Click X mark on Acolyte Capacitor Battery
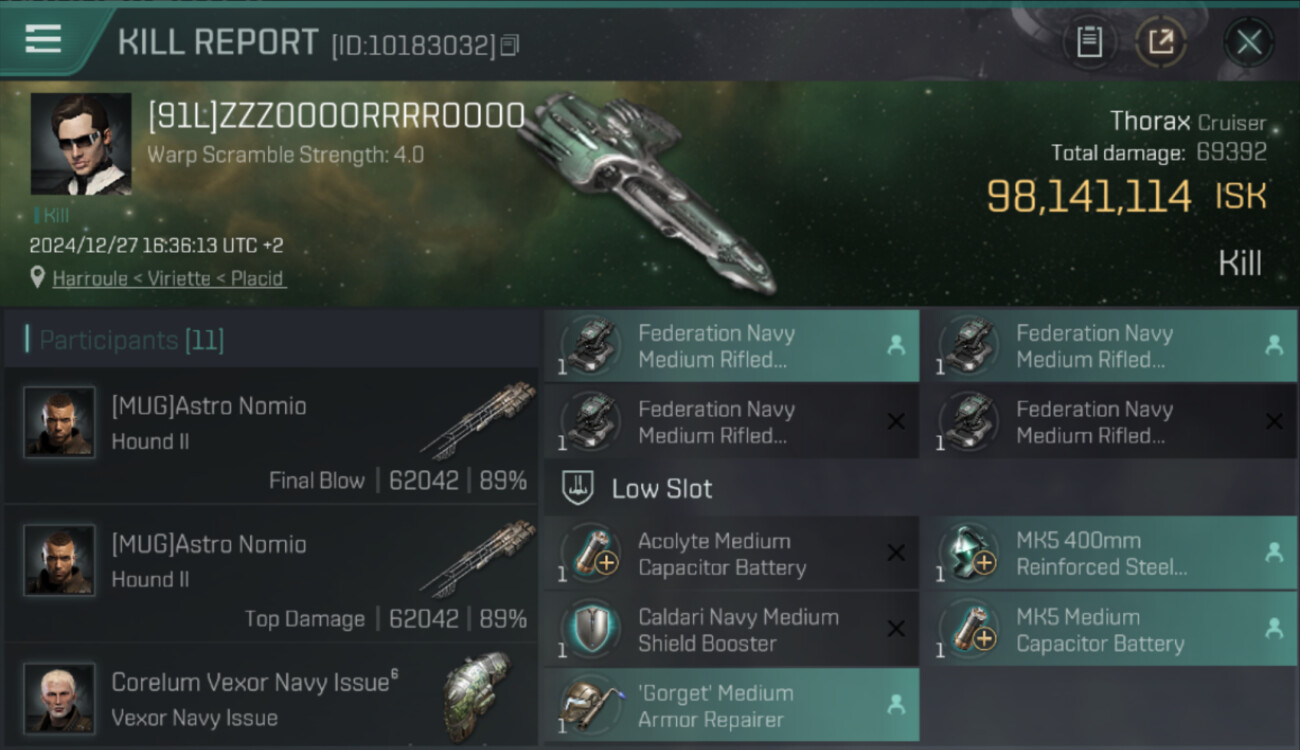The height and width of the screenshot is (750, 1300). pyautogui.click(x=896, y=553)
